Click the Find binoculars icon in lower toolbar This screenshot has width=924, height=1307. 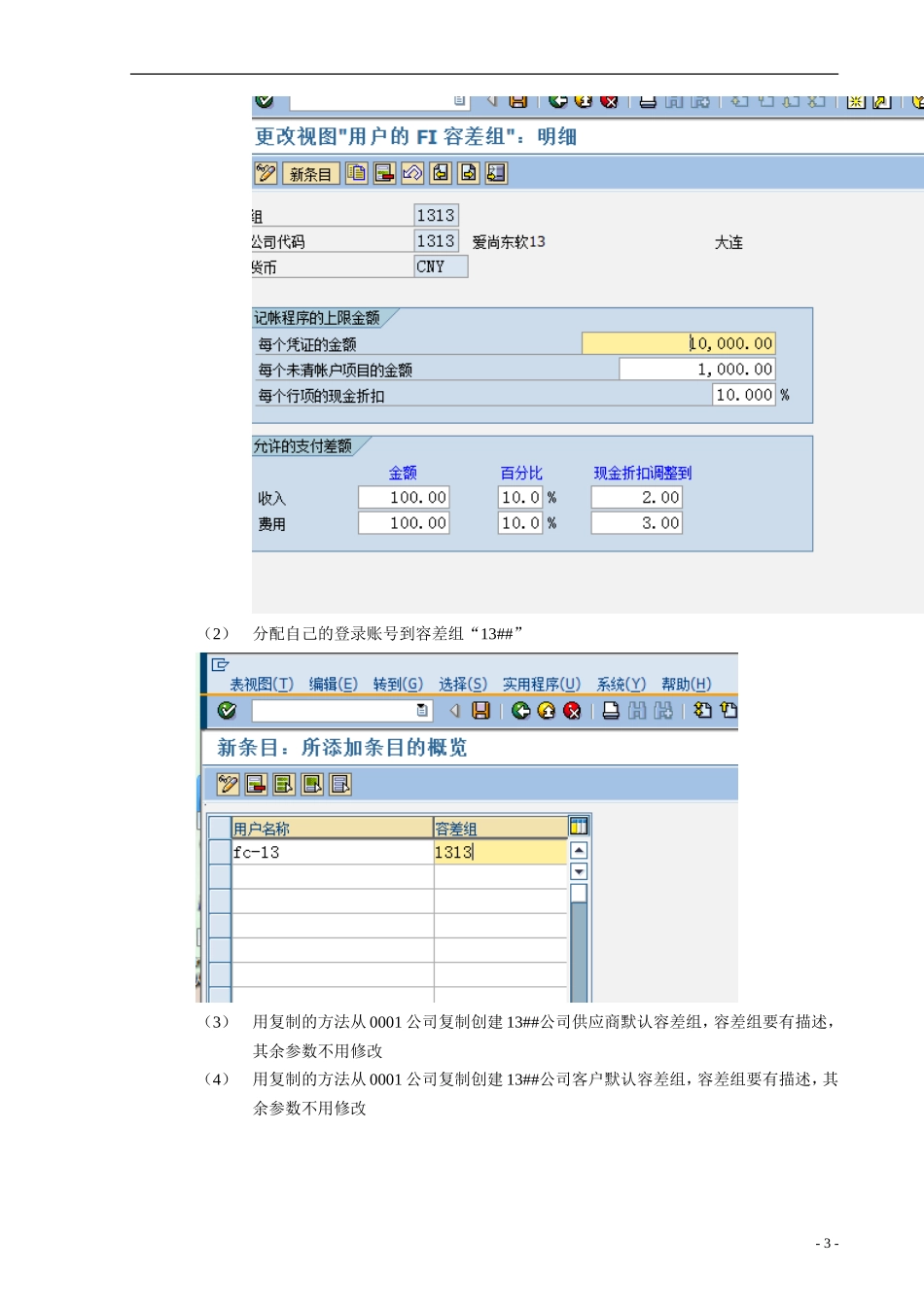coord(637,711)
